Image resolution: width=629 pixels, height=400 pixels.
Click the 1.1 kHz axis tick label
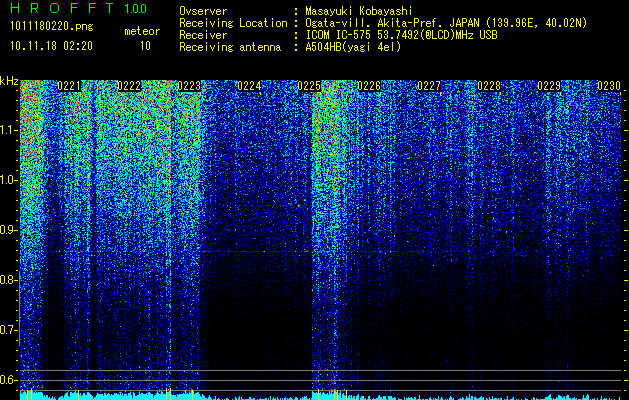tap(9, 130)
